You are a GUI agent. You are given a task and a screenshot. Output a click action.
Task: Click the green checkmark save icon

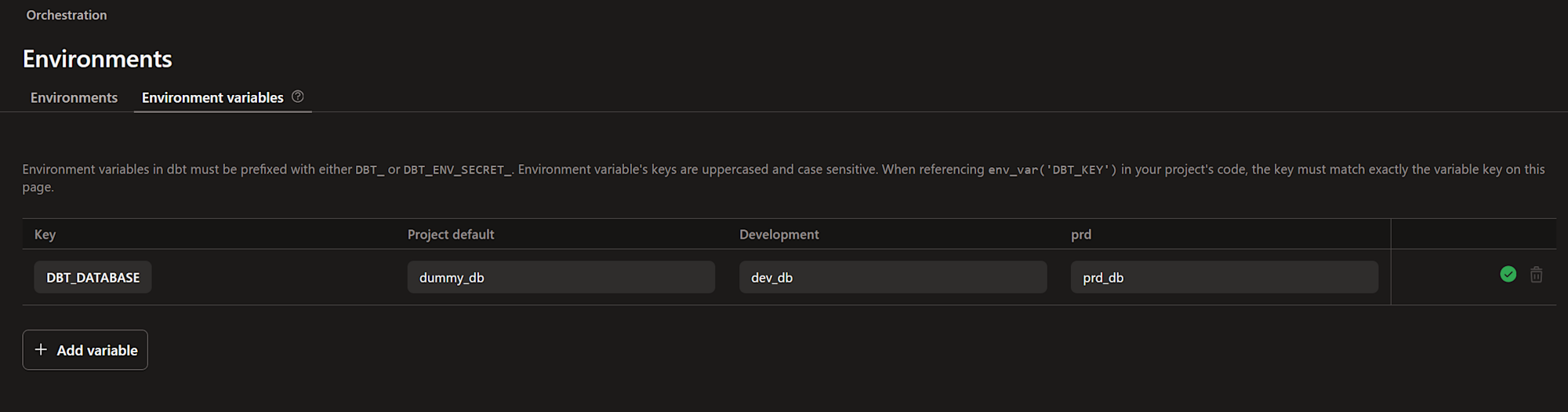click(1508, 275)
